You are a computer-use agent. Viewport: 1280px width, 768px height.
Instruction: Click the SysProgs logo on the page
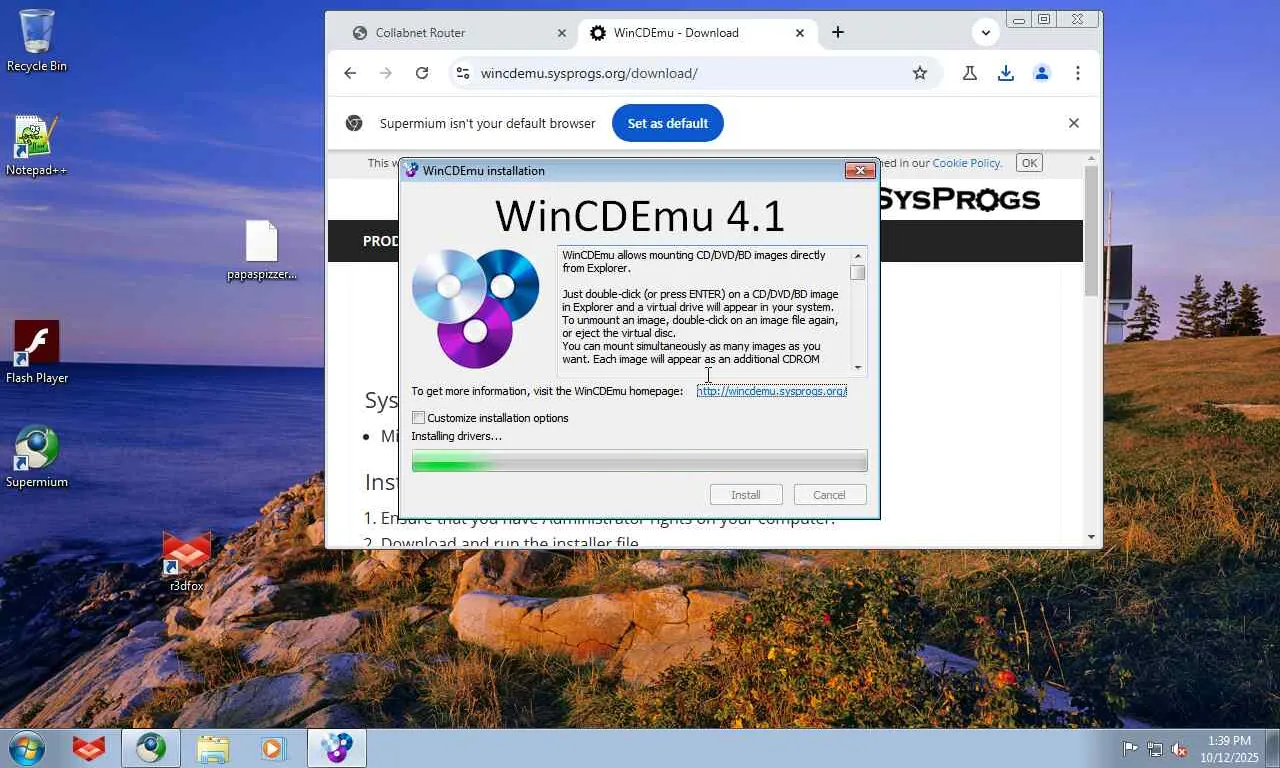pos(960,199)
